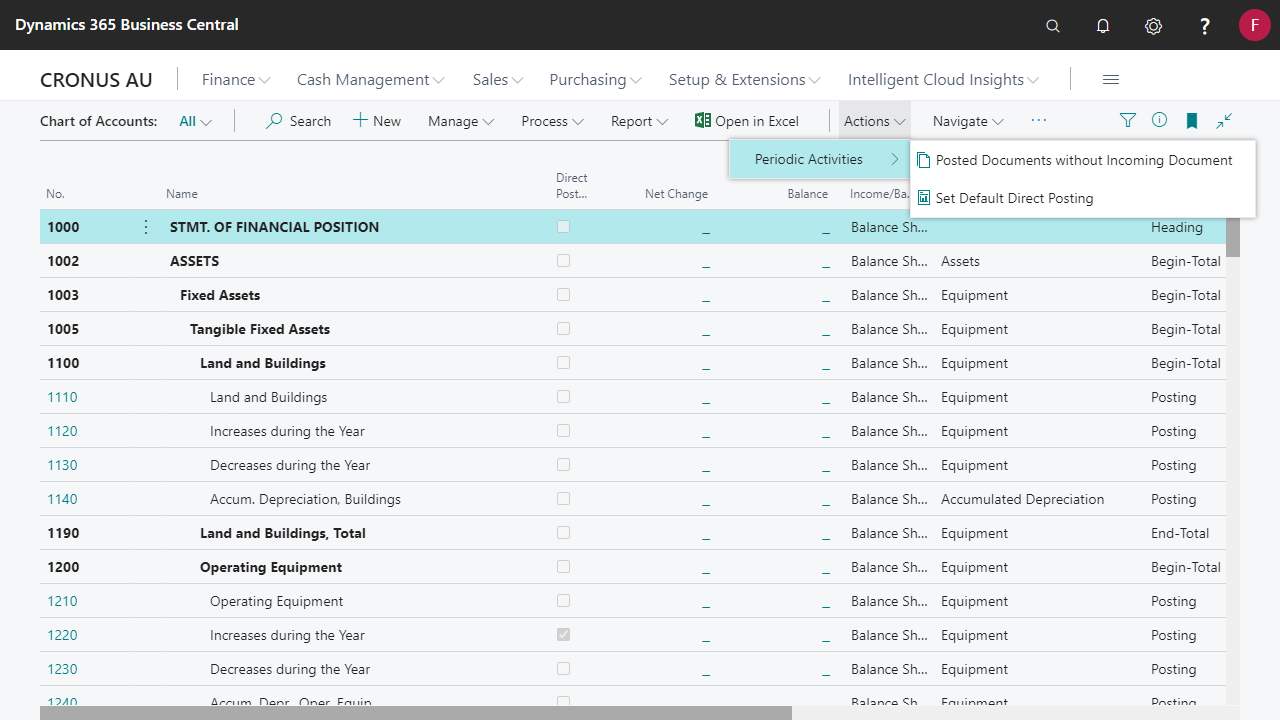Toggle Direct Posting checkbox for account 1220

pos(564,635)
